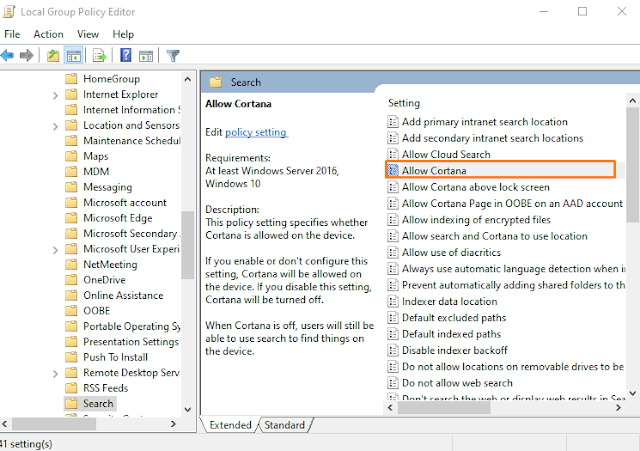Screen dimensions: 640x451
Task: Select the Presentation Settings folder
Action: (131, 342)
